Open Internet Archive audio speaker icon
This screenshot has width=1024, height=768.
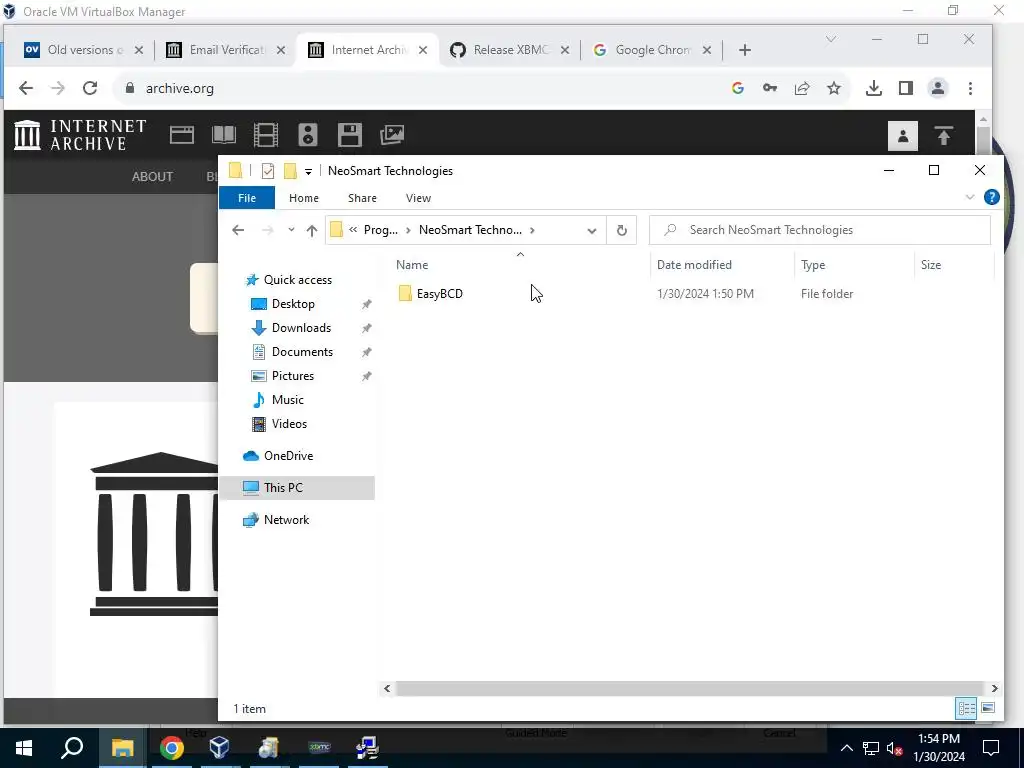[x=308, y=135]
